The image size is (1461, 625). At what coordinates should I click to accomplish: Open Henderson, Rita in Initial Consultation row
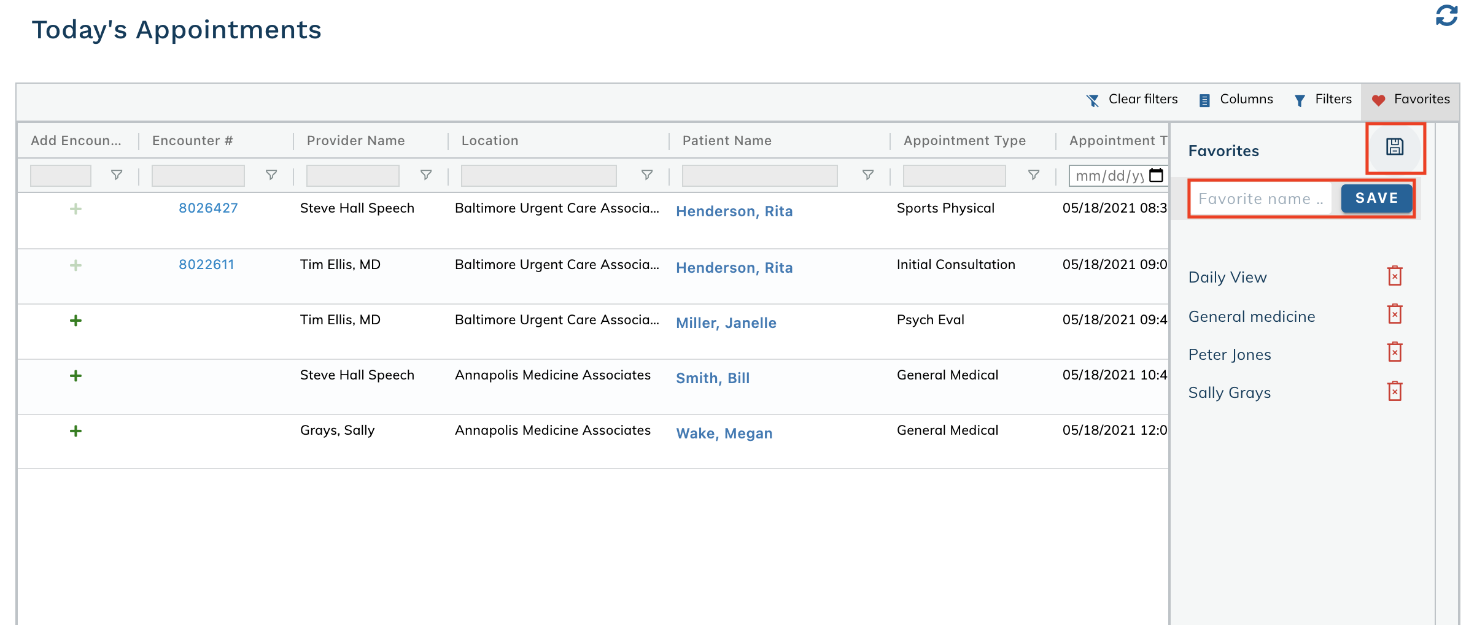[x=734, y=267]
